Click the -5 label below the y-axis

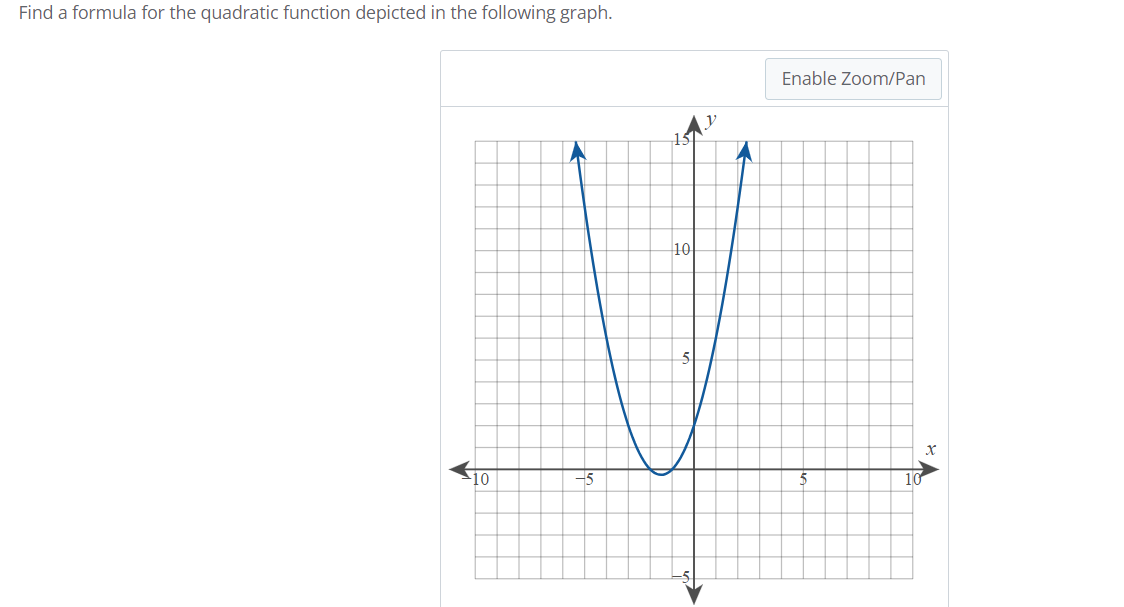tap(681, 575)
